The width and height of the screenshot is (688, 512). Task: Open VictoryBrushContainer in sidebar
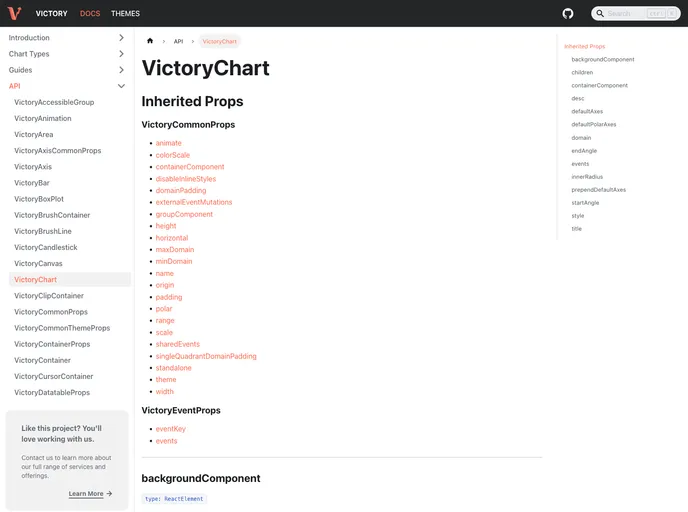click(x=52, y=215)
